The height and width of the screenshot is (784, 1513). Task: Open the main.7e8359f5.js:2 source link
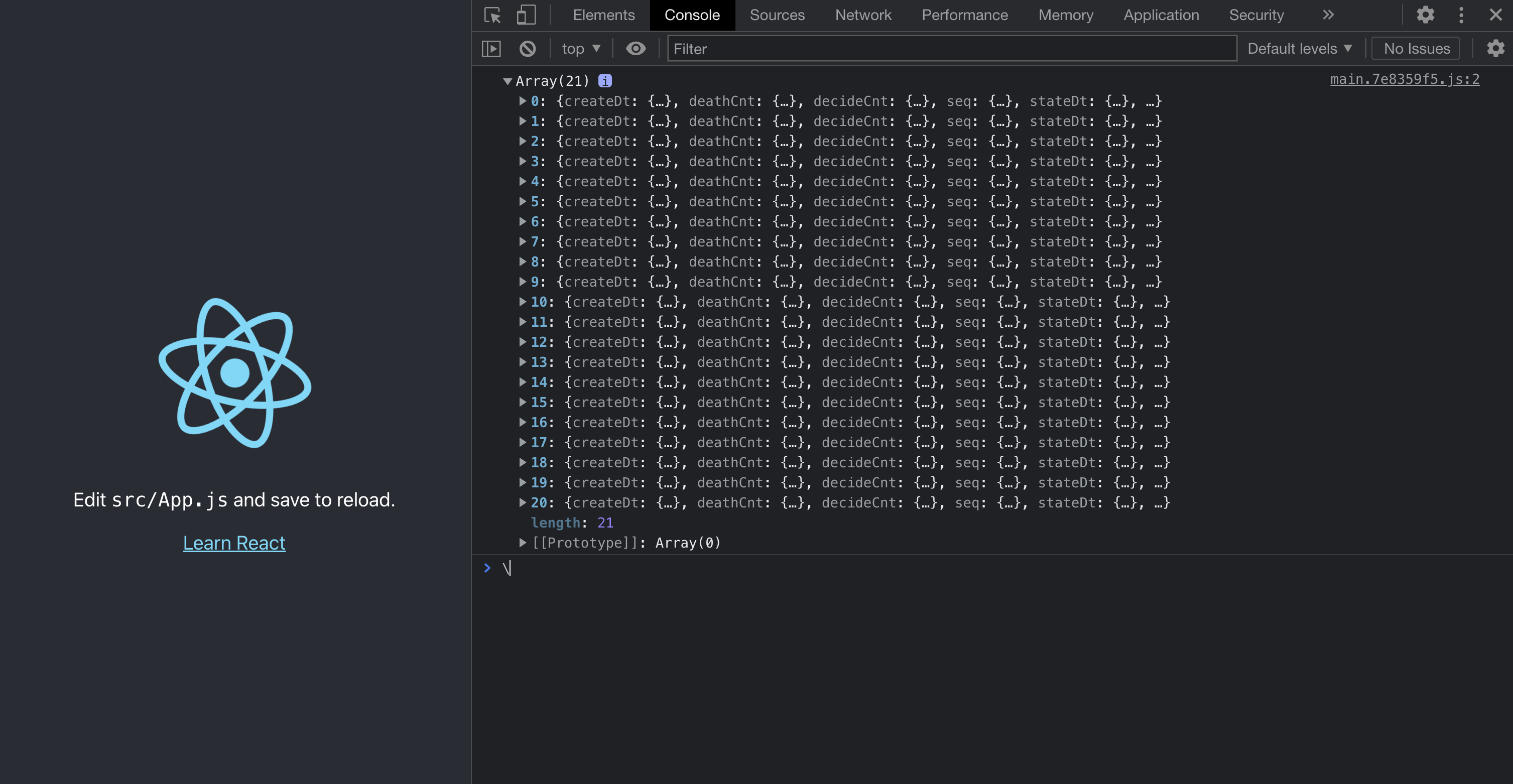point(1405,79)
